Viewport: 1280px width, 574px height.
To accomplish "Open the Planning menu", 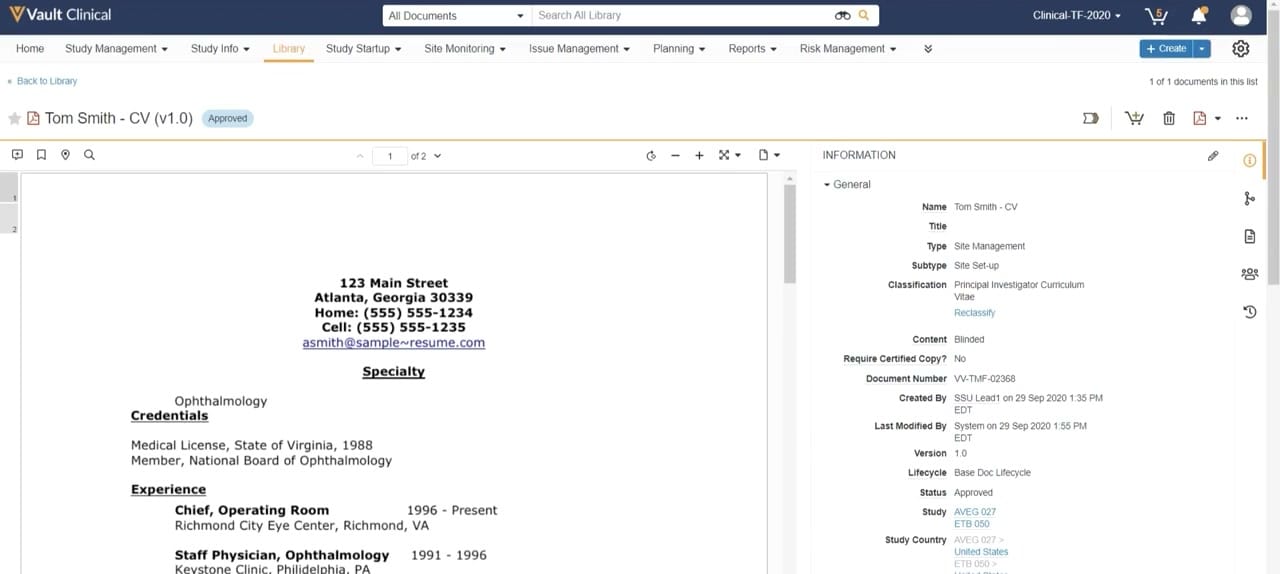I will coord(679,48).
